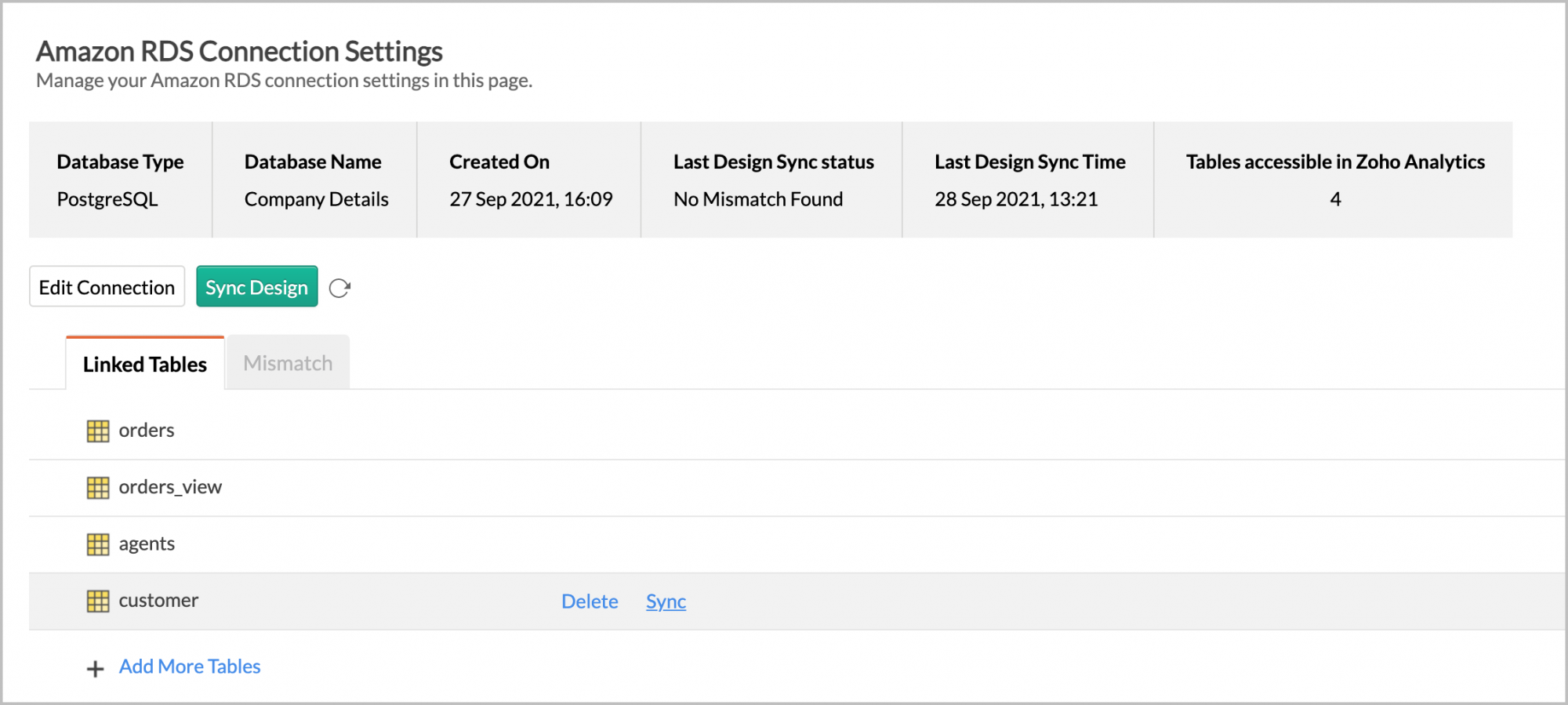This screenshot has width=1568, height=705.
Task: Click the sync time 28 Sep 2021, 13:21
Action: 1016,199
